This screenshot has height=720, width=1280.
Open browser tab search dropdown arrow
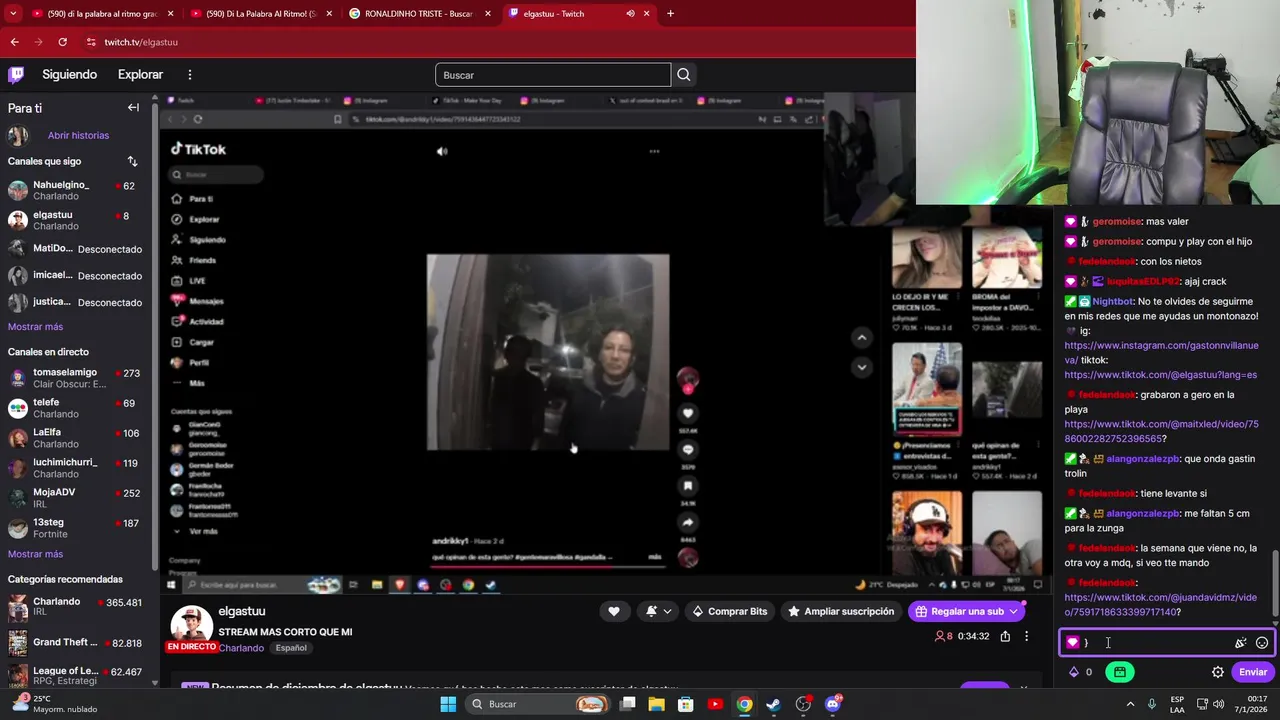(x=14, y=14)
